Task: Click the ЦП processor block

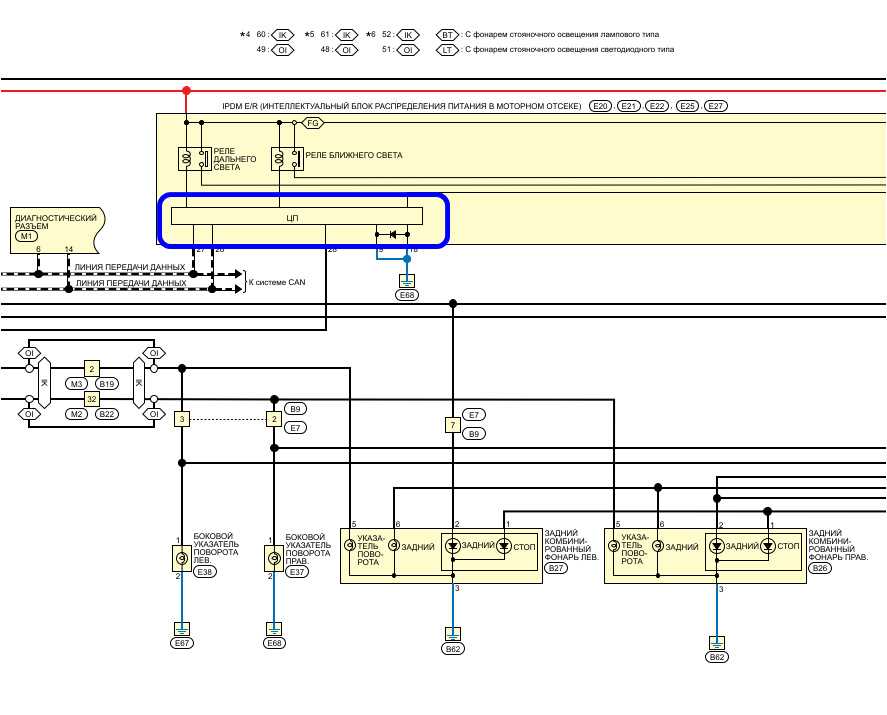Action: tap(296, 217)
